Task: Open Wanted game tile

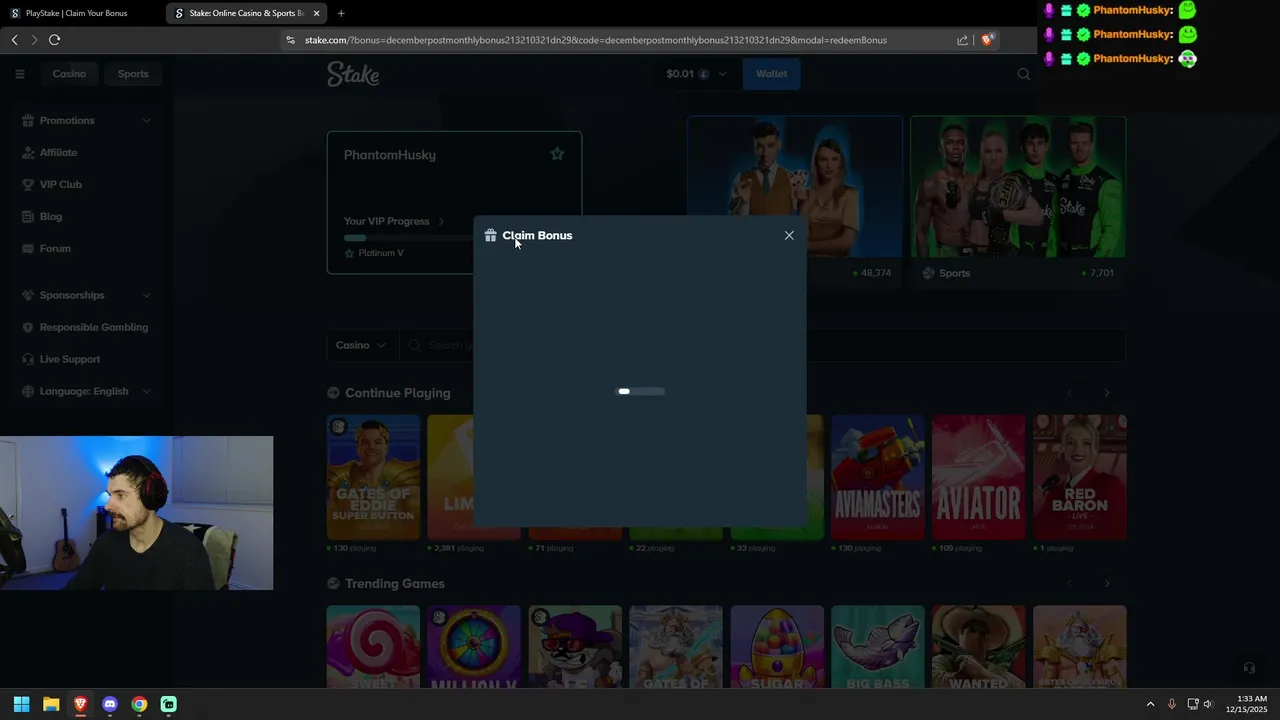Action: 978,647
